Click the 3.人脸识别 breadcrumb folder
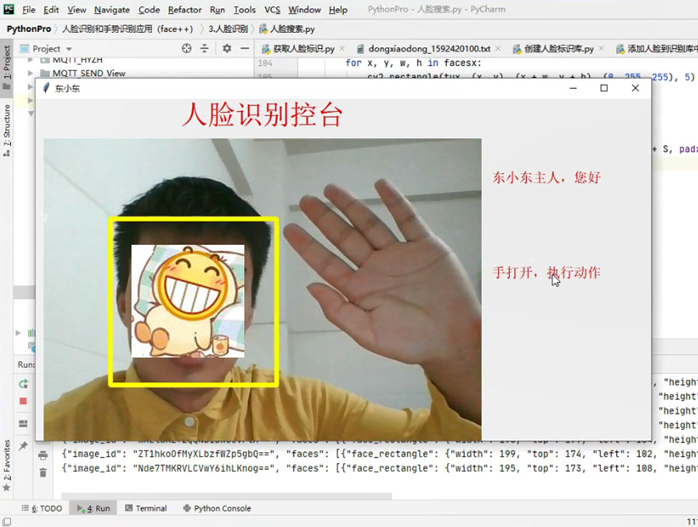The image size is (698, 527). [228, 29]
